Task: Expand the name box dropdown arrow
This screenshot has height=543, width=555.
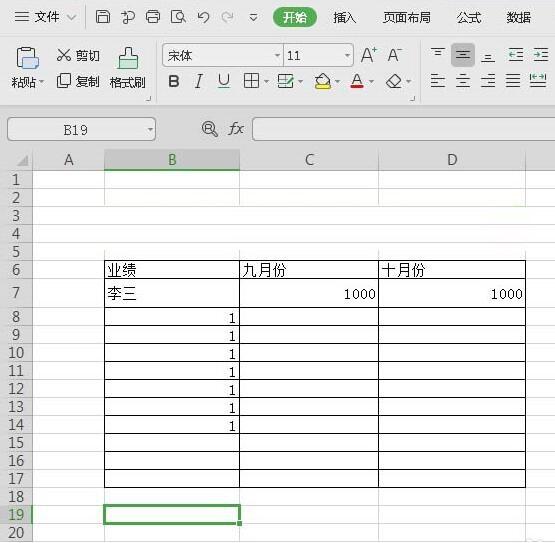Action: point(150,130)
